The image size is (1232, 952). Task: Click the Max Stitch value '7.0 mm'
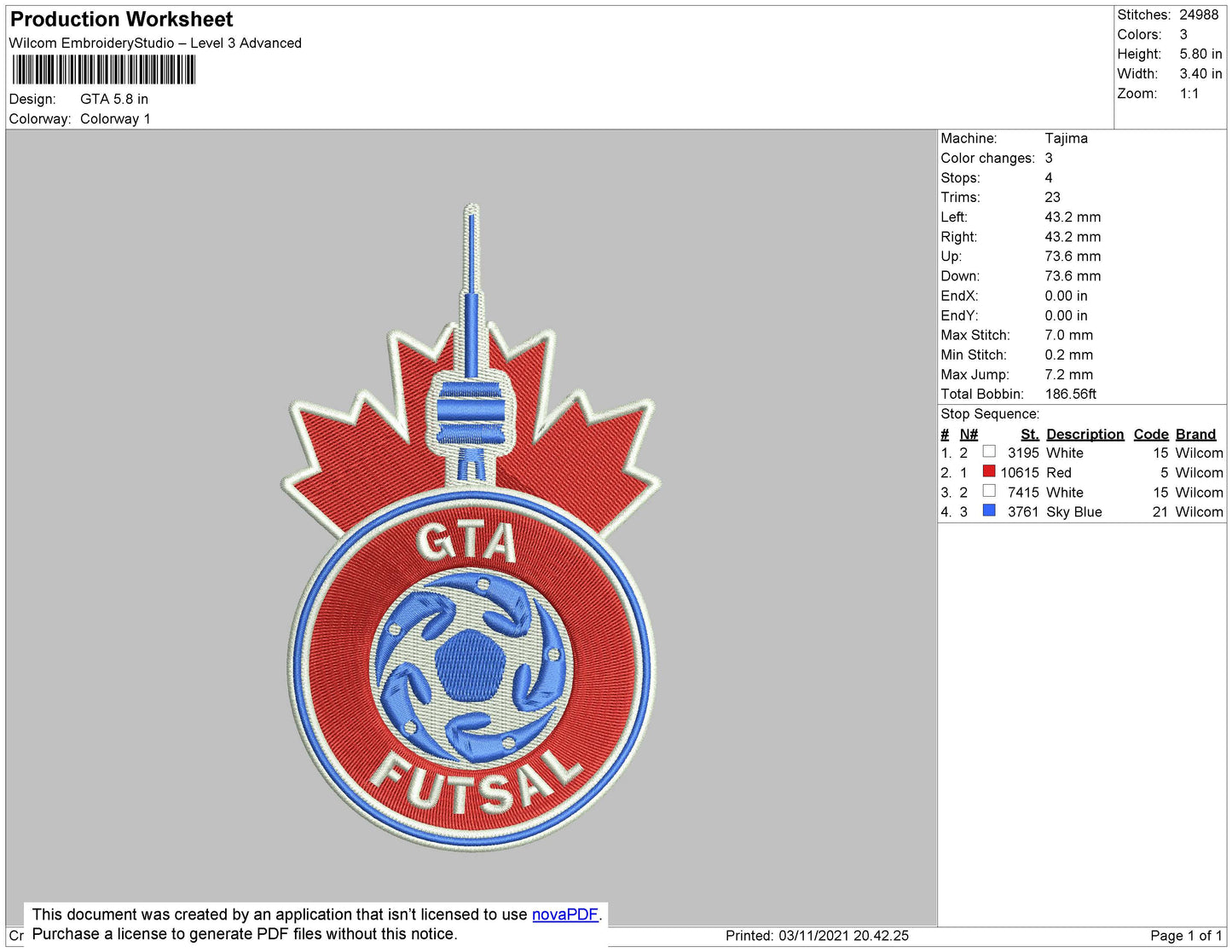pos(1068,335)
